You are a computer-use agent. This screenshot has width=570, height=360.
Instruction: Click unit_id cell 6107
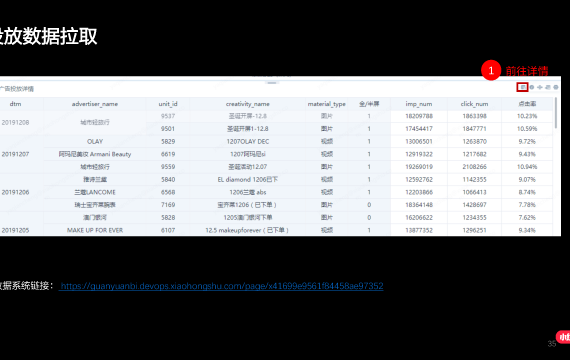168,230
